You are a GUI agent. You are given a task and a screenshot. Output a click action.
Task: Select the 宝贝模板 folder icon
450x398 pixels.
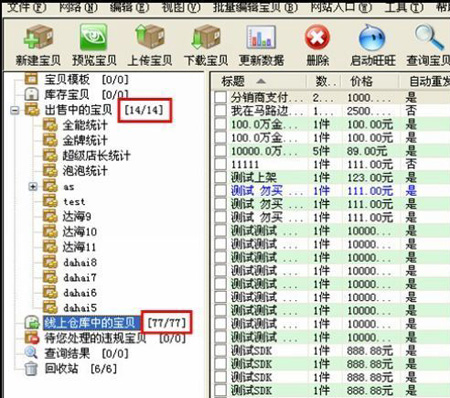(x=31, y=79)
